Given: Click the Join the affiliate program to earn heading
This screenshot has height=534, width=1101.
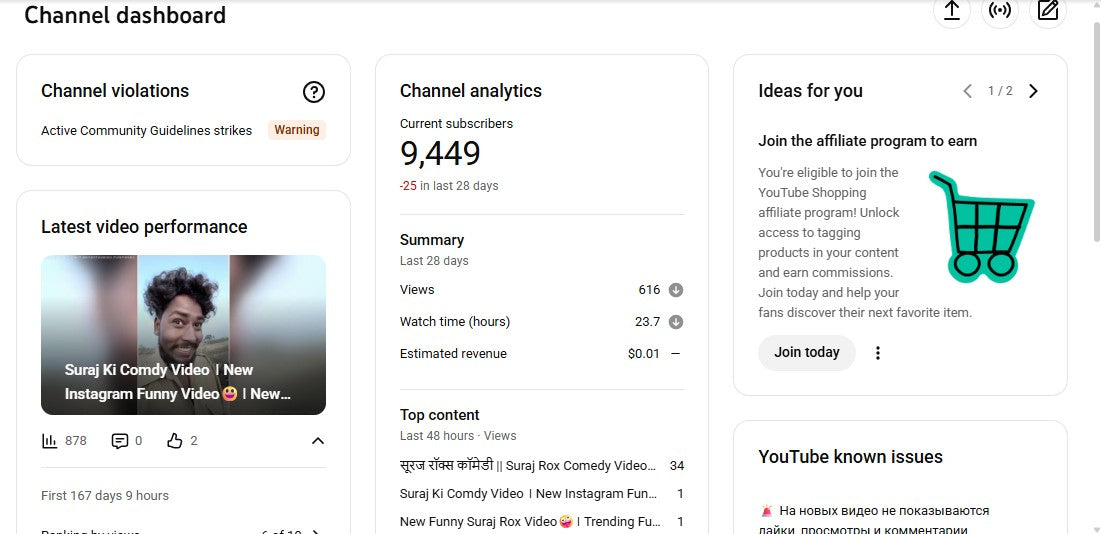Looking at the screenshot, I should [x=867, y=141].
